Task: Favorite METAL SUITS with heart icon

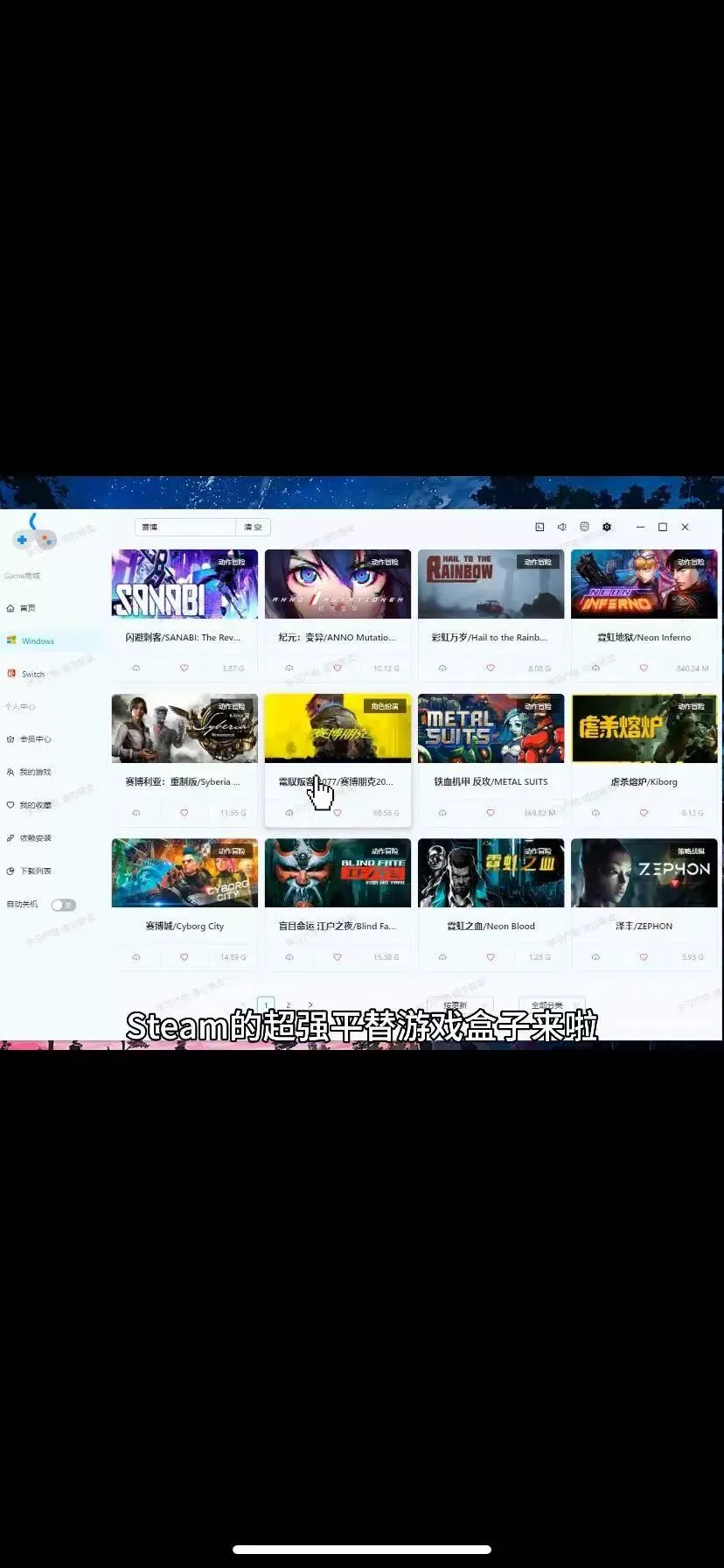Action: point(491,813)
